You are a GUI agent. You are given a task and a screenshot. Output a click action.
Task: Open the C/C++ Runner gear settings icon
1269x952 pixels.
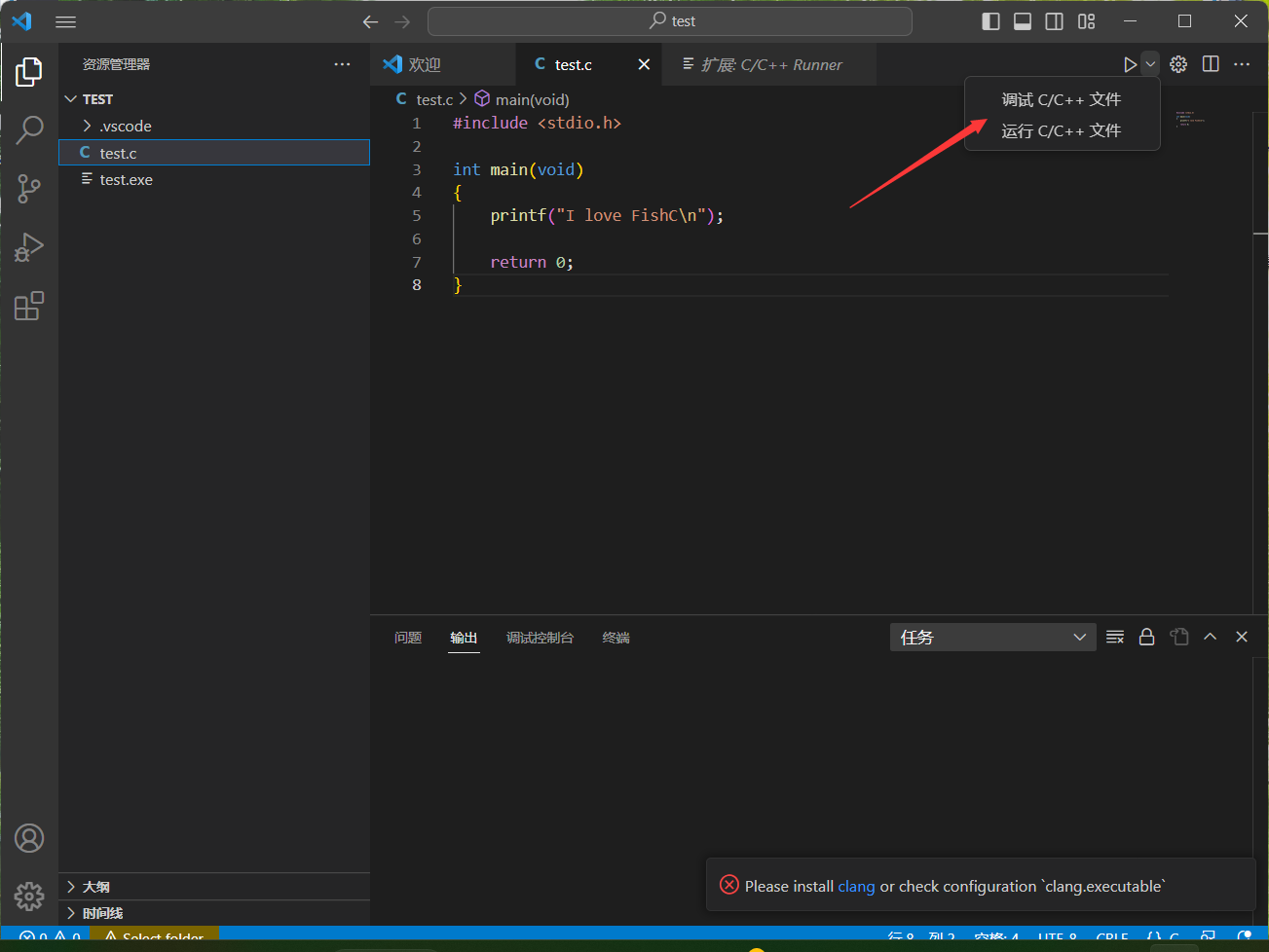click(1178, 64)
